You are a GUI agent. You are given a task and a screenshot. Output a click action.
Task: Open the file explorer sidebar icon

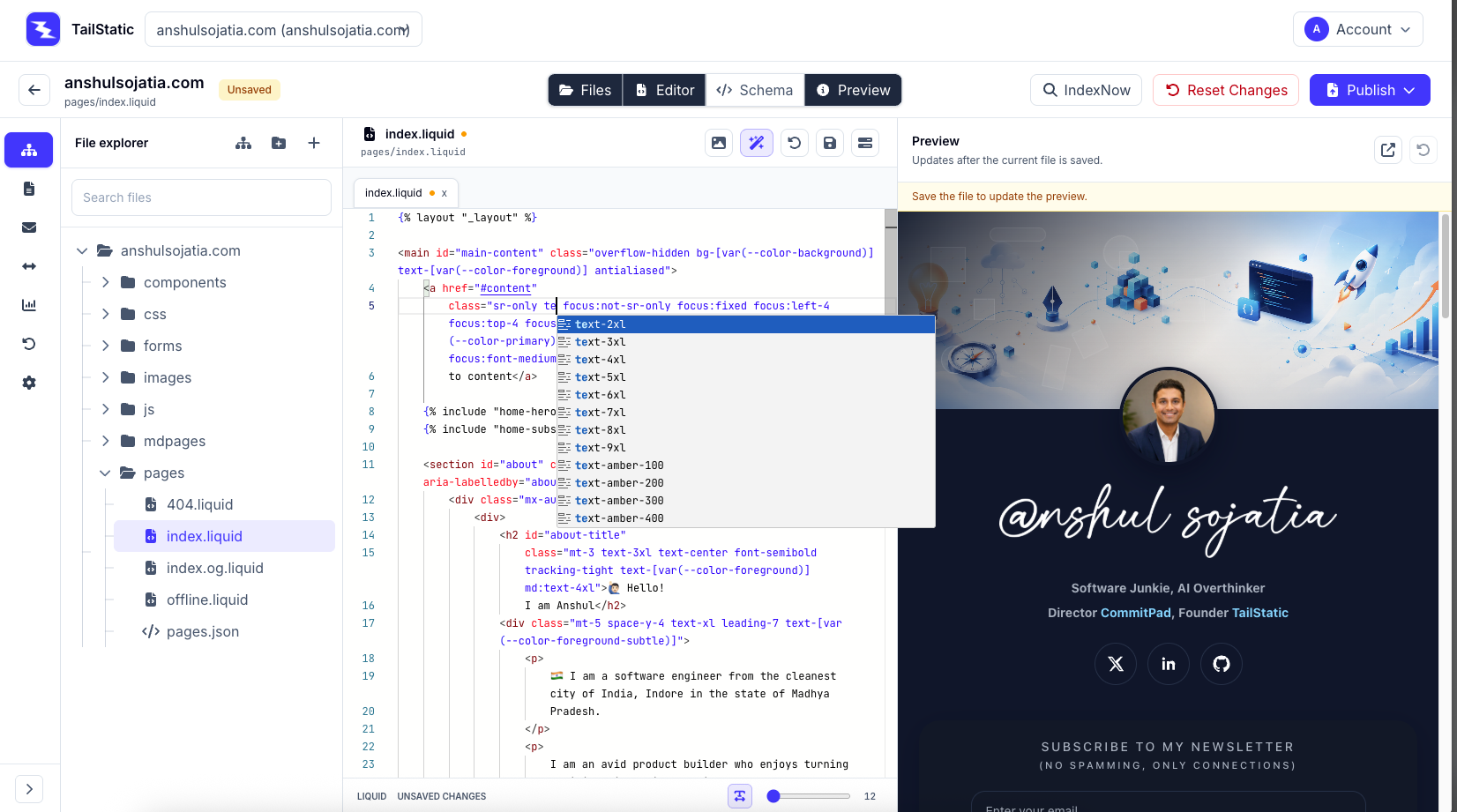tap(29, 150)
